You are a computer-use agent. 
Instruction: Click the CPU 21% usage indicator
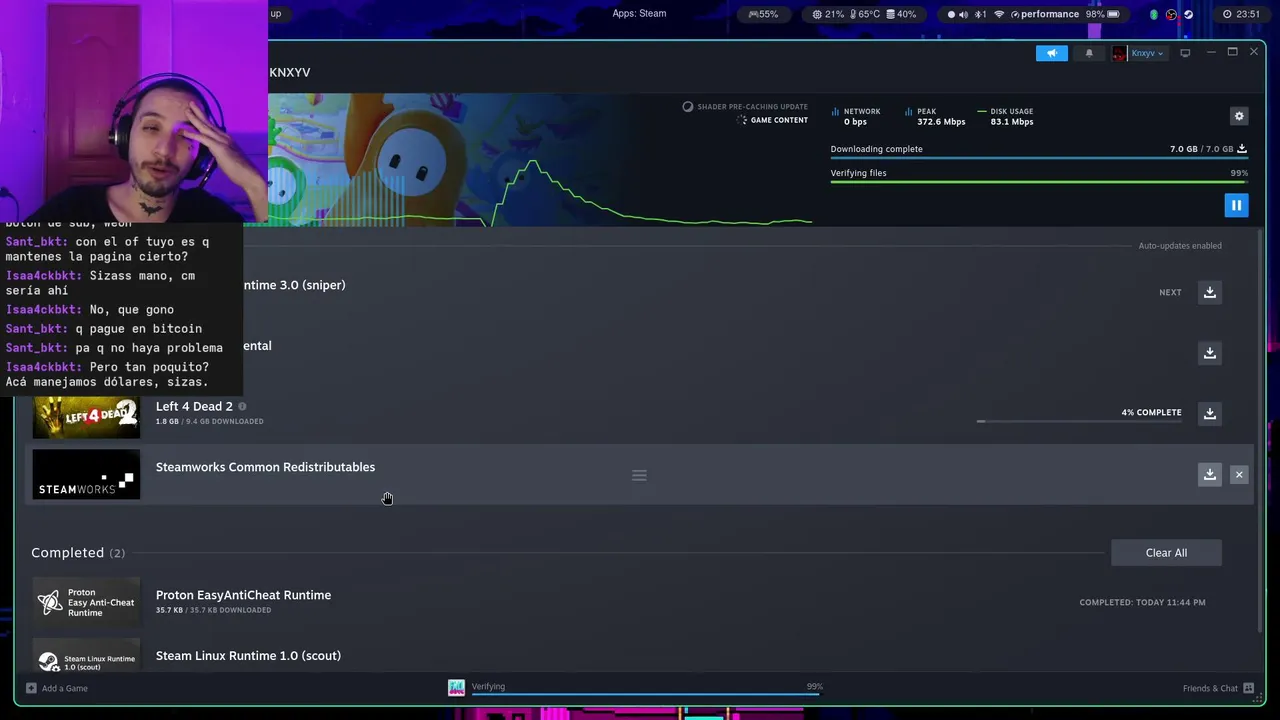click(828, 14)
